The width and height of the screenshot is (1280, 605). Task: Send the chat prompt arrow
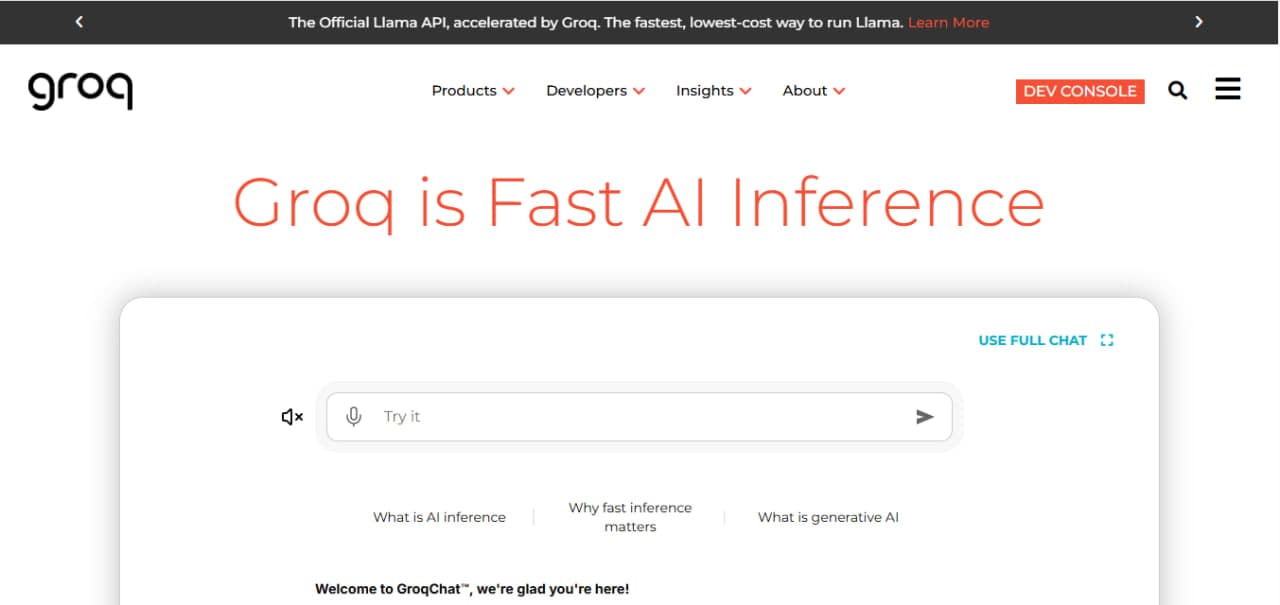point(925,417)
